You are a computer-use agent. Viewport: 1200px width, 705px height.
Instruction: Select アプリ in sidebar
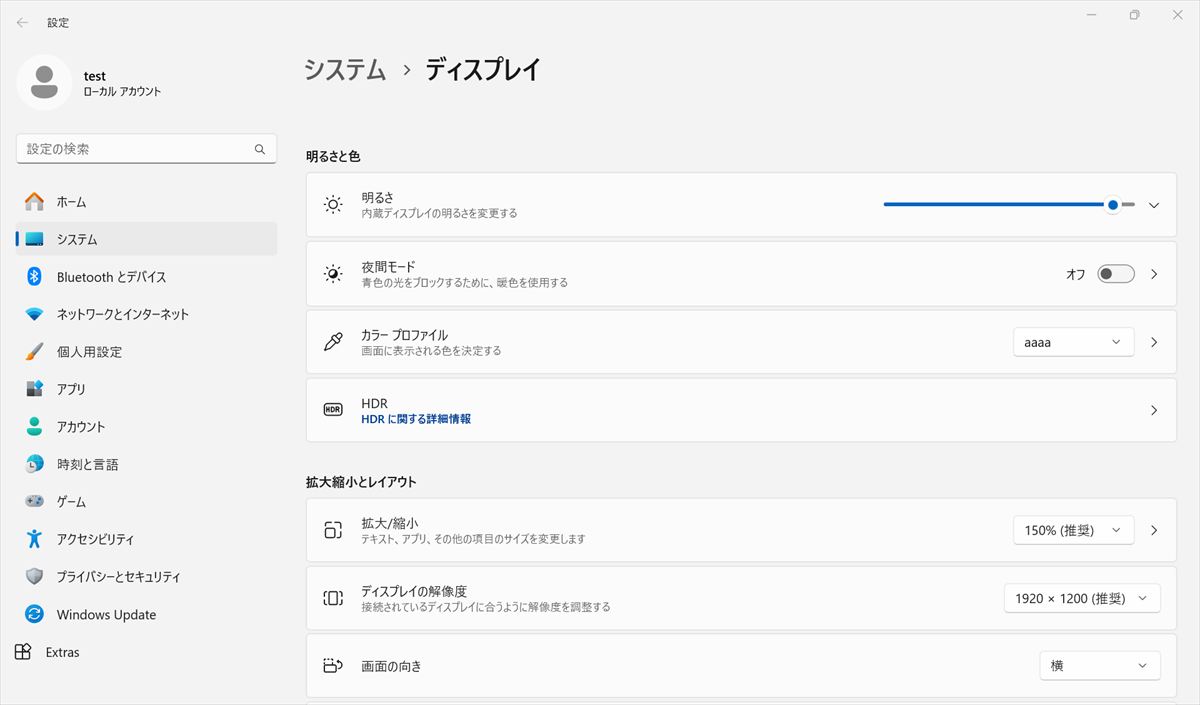point(147,389)
